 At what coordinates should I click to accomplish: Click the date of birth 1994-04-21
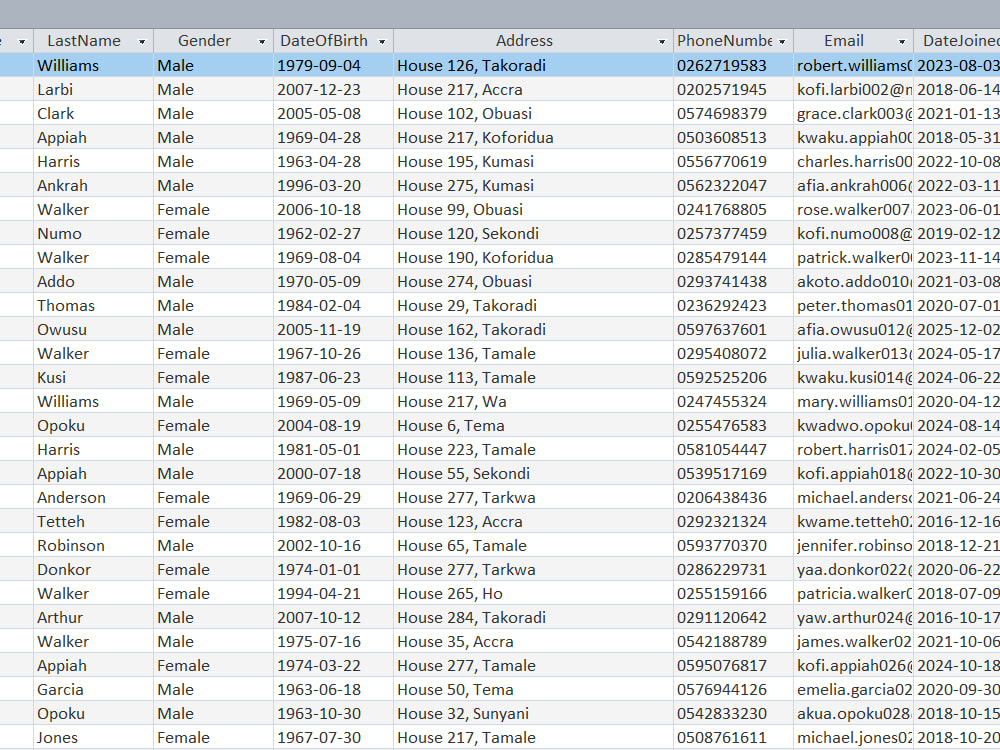[333, 593]
